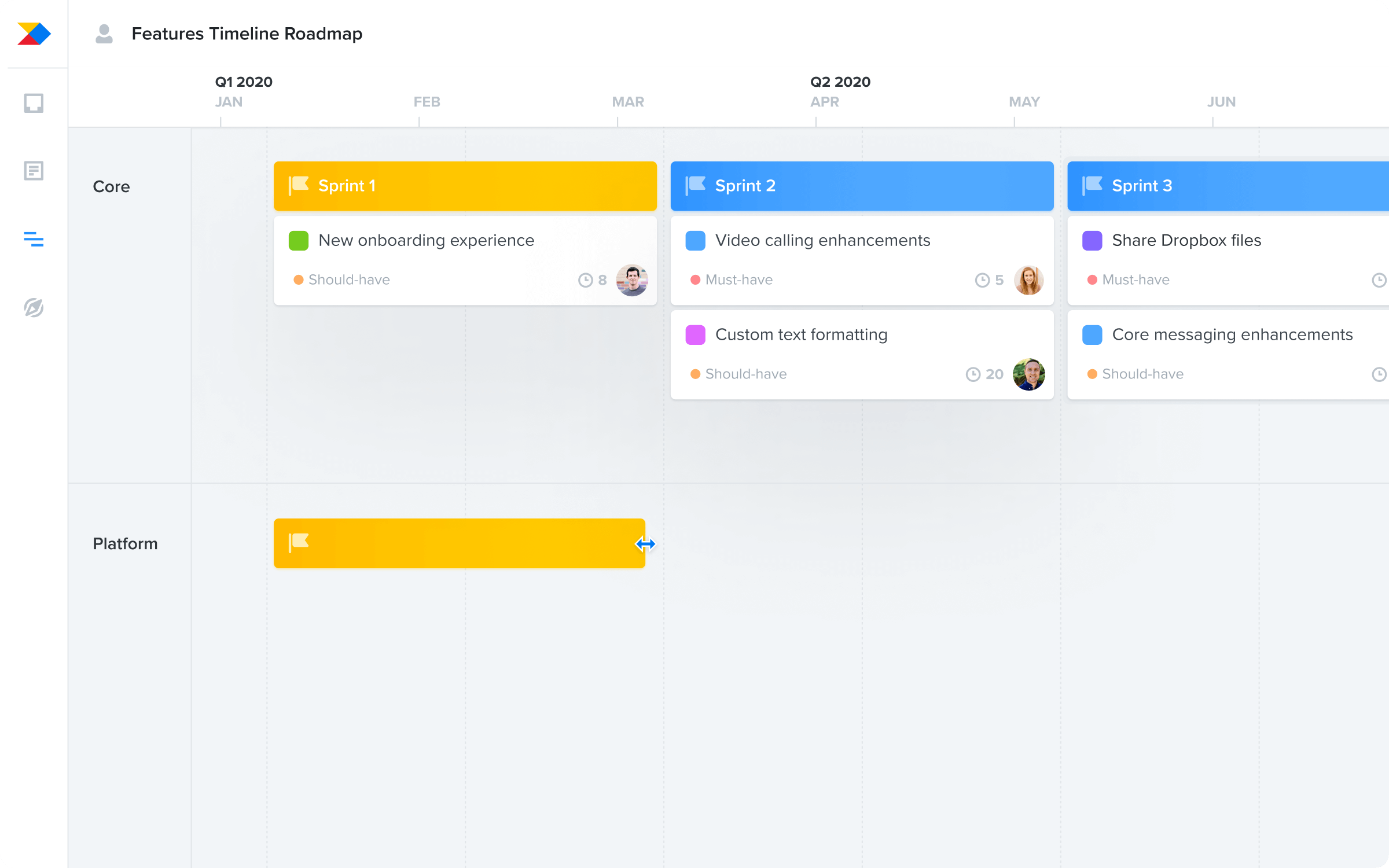Click Should-have tag on Custom text formatting

739,374
